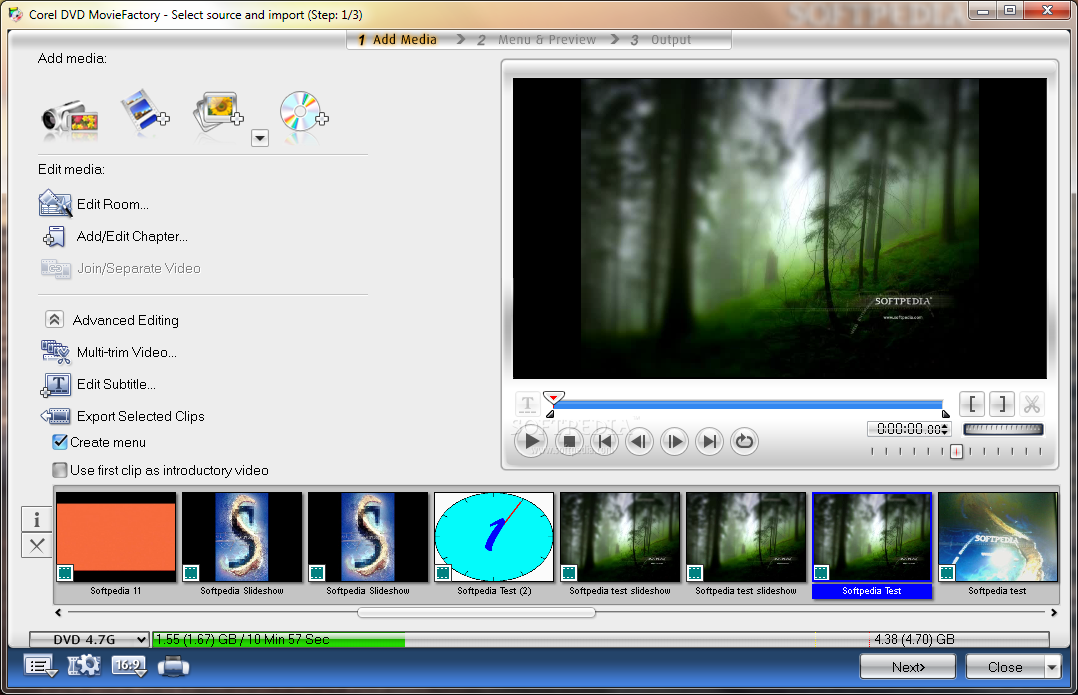Screen dimensions: 1078x695
Task: Expand the add media options dropdown arrow
Action: (x=259, y=138)
